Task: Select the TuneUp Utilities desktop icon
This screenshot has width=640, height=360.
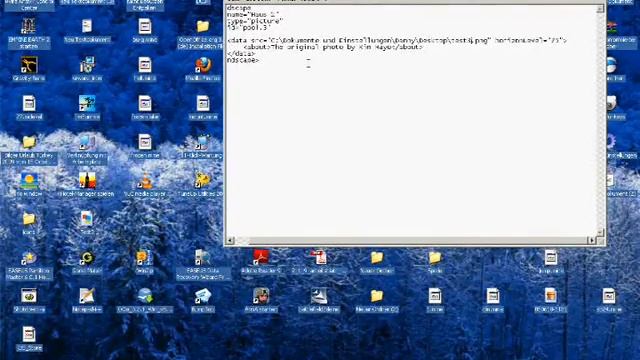Action: coord(203,181)
